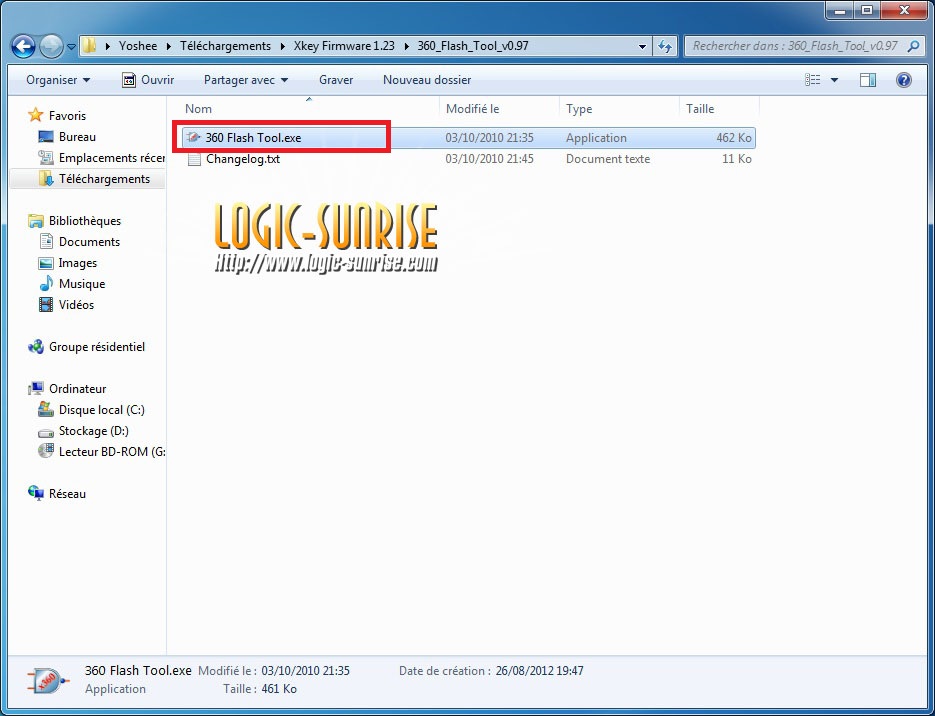Open Réseau in the navigation pane

(67, 494)
